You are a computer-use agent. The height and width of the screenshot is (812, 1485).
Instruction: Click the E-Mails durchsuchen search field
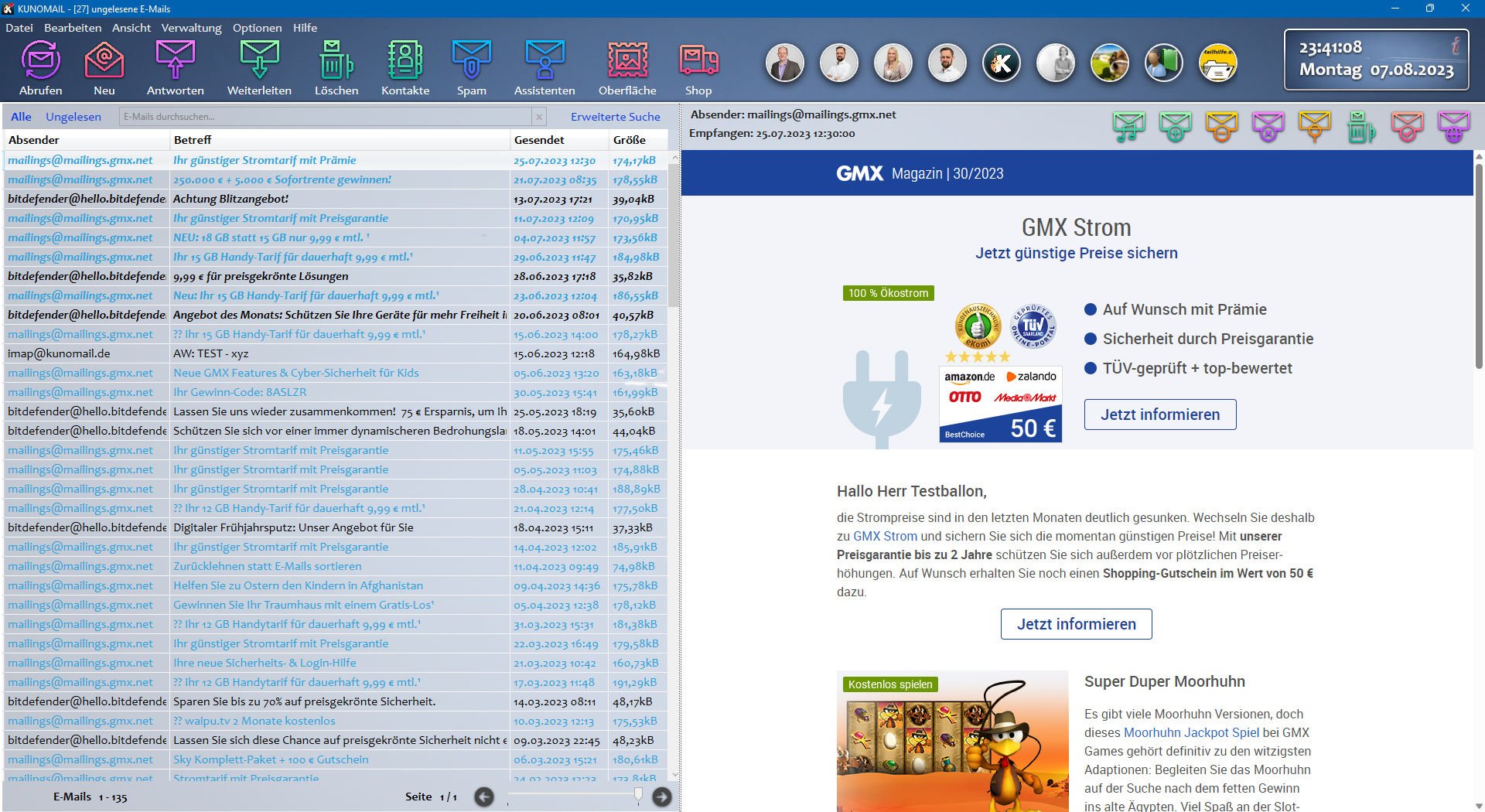click(326, 117)
